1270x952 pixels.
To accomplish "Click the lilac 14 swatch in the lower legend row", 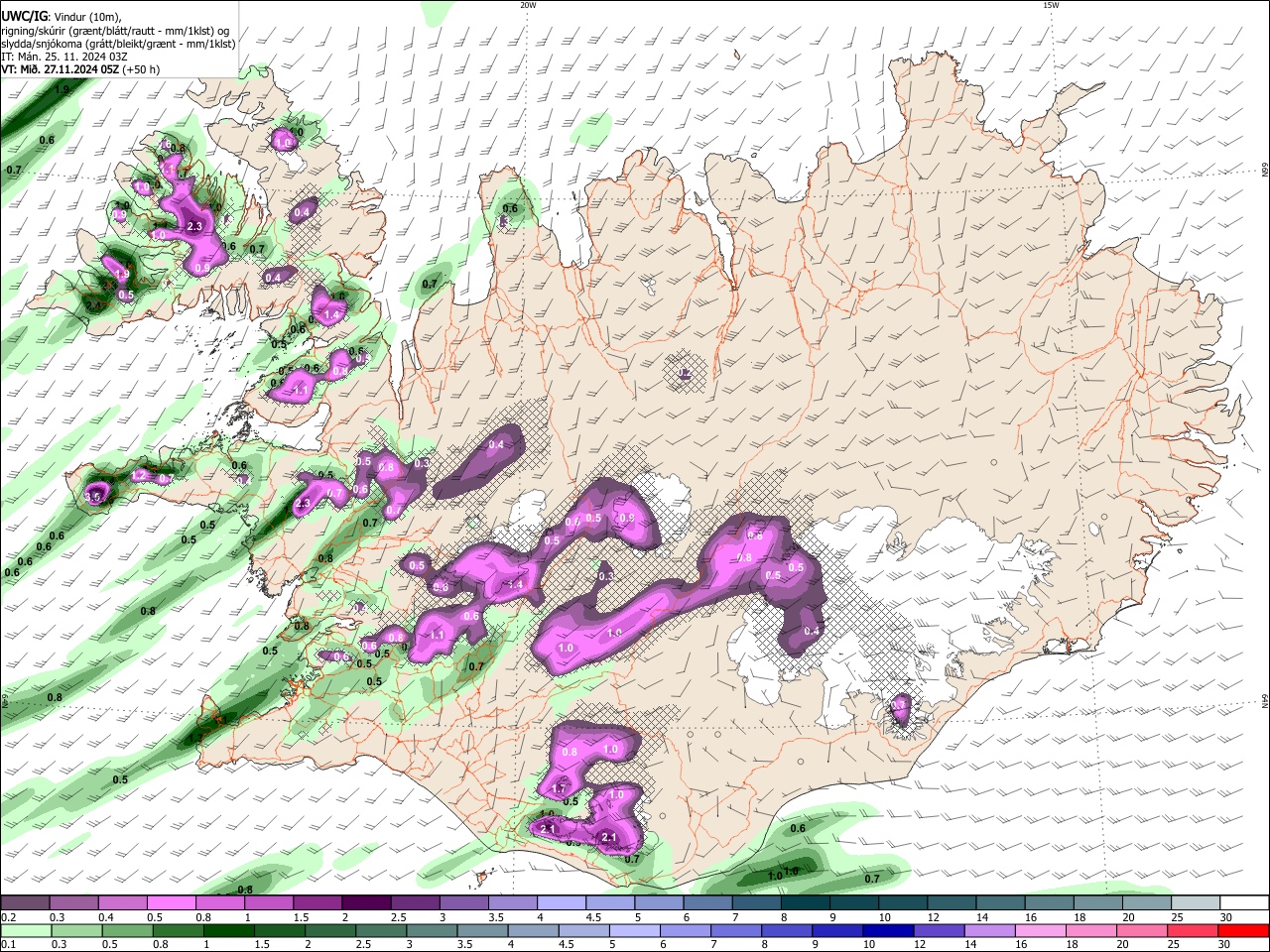I will pos(990,930).
